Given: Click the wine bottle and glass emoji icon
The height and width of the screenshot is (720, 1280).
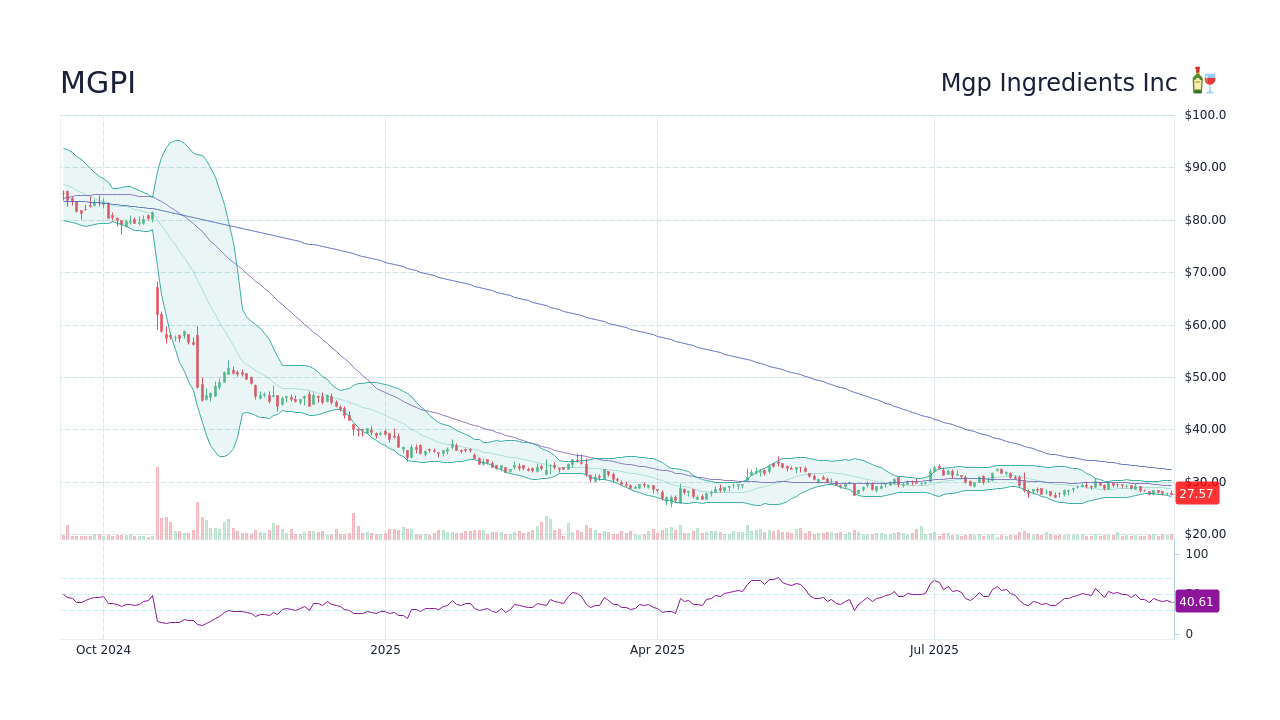Looking at the screenshot, I should click(x=1202, y=81).
